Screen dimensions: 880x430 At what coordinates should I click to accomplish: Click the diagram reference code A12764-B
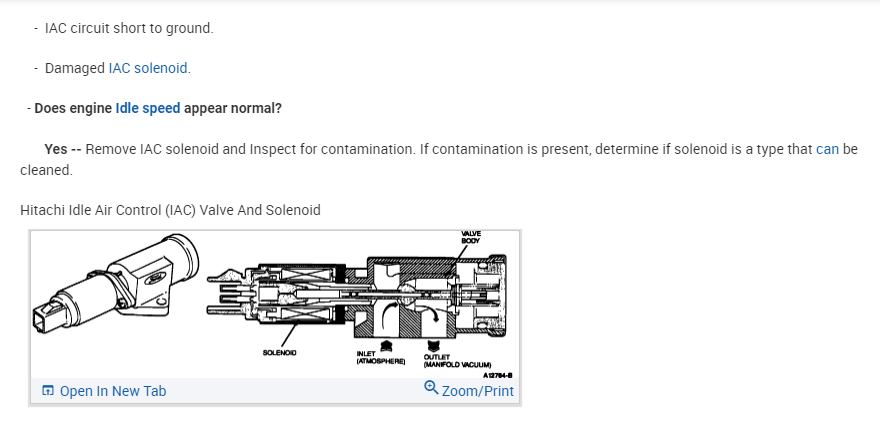[x=497, y=375]
